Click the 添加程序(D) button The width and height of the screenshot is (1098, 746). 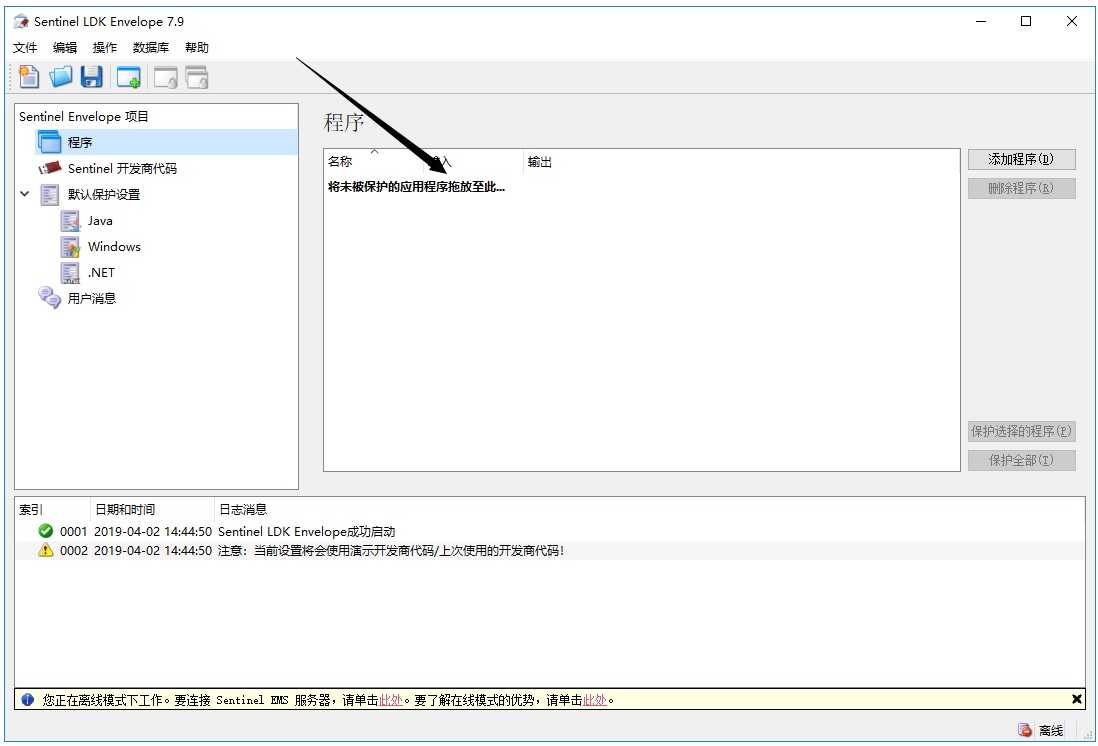(1021, 160)
